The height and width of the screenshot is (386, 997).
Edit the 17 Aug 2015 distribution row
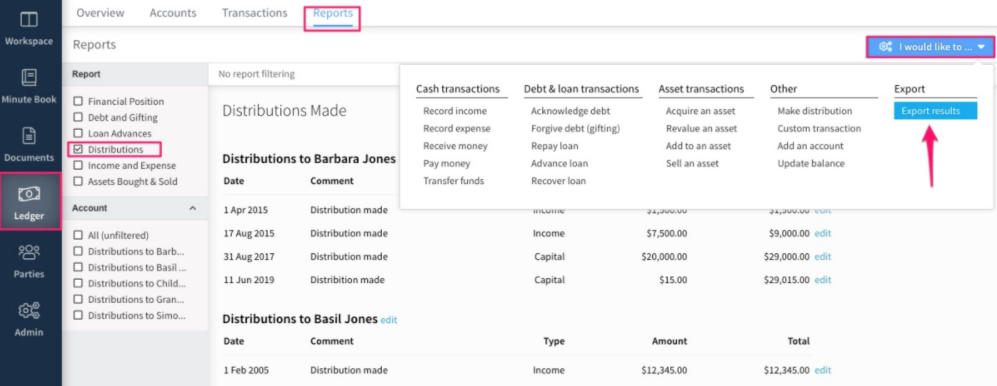click(823, 233)
